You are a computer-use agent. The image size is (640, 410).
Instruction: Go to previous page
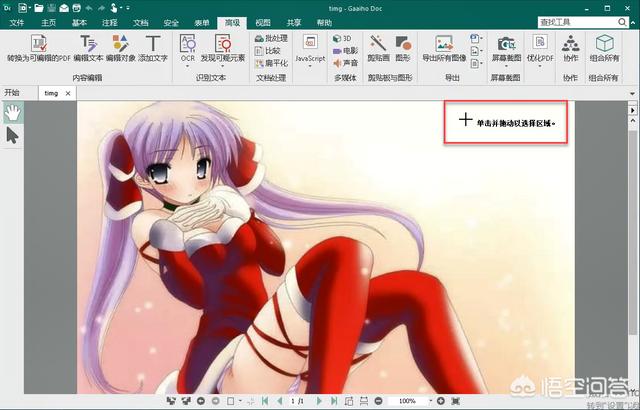[280, 401]
